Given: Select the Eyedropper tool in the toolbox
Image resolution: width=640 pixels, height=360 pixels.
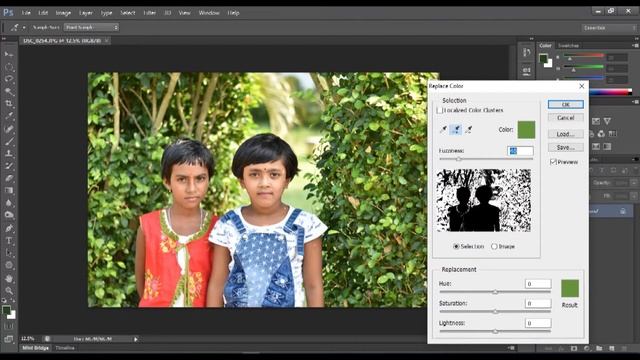Looking at the screenshot, I should (x=9, y=116).
